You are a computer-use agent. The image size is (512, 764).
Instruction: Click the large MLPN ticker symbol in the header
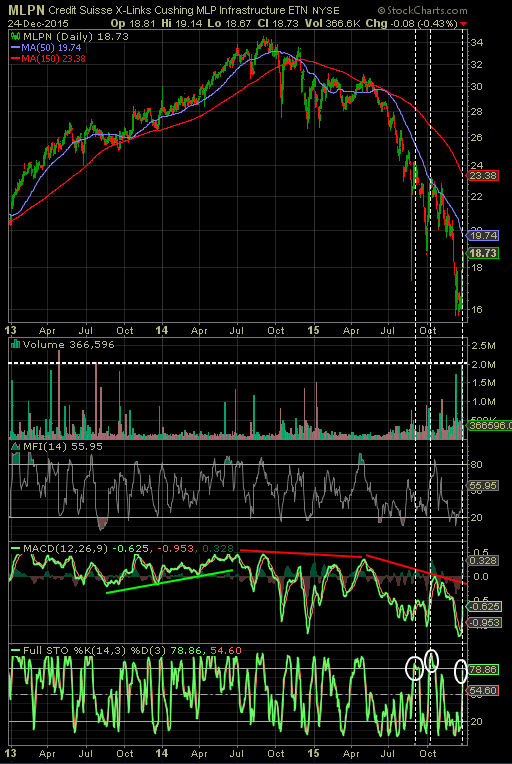pos(24,10)
